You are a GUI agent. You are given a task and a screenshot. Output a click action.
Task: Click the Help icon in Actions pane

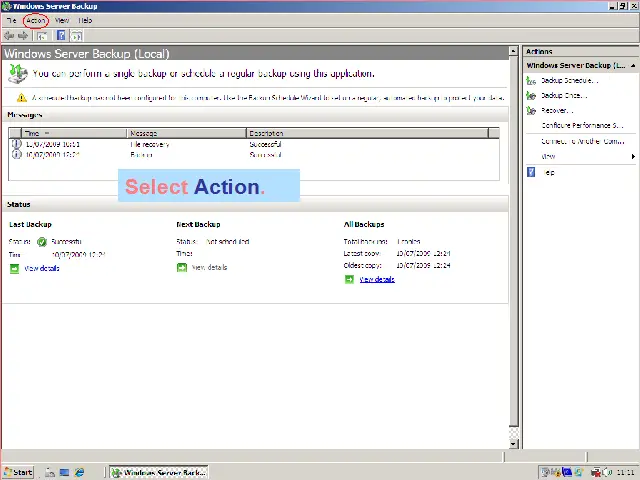[x=531, y=172]
